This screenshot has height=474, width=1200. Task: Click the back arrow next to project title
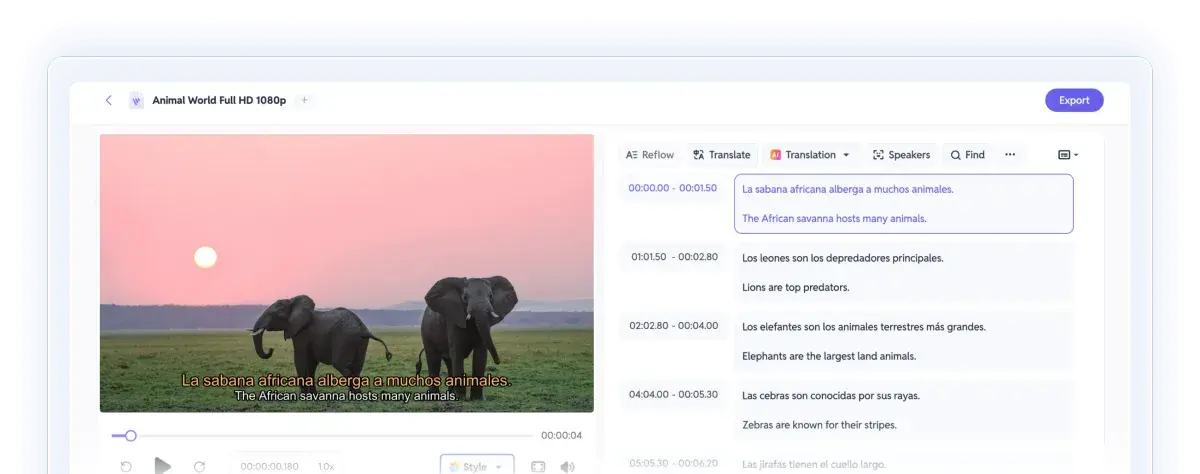click(108, 100)
